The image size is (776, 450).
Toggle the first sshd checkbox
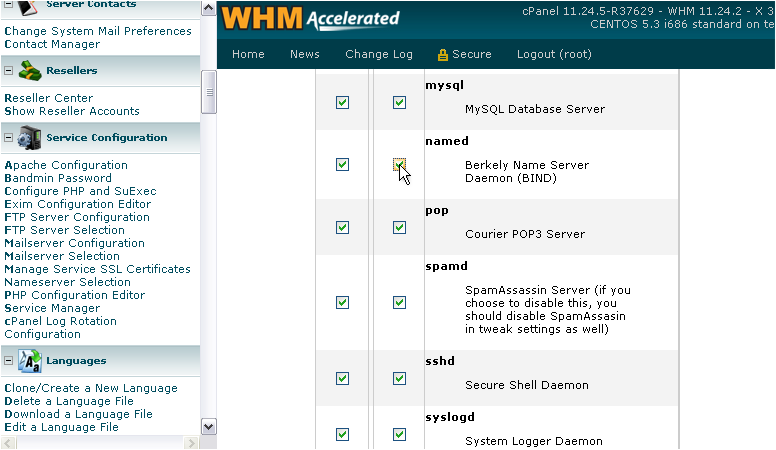coord(342,379)
